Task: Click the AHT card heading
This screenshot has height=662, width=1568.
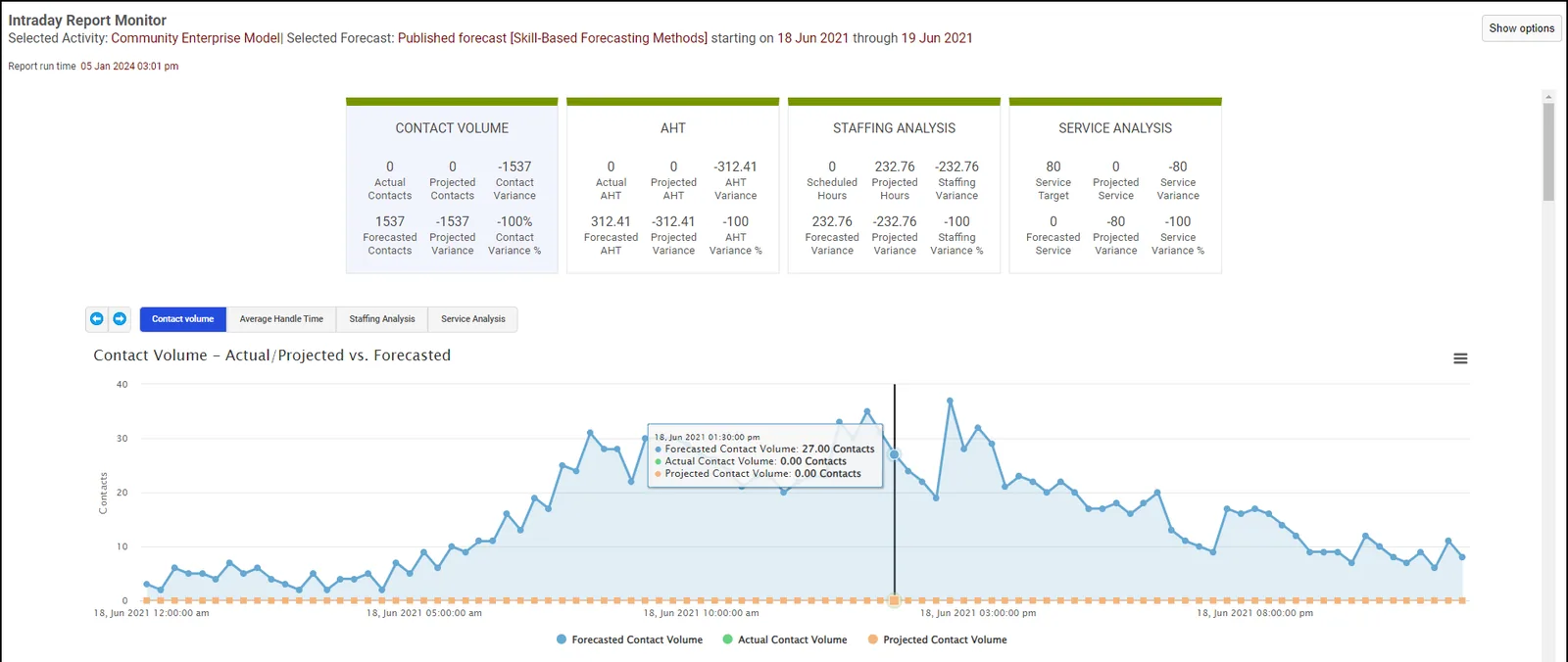Action: click(673, 128)
